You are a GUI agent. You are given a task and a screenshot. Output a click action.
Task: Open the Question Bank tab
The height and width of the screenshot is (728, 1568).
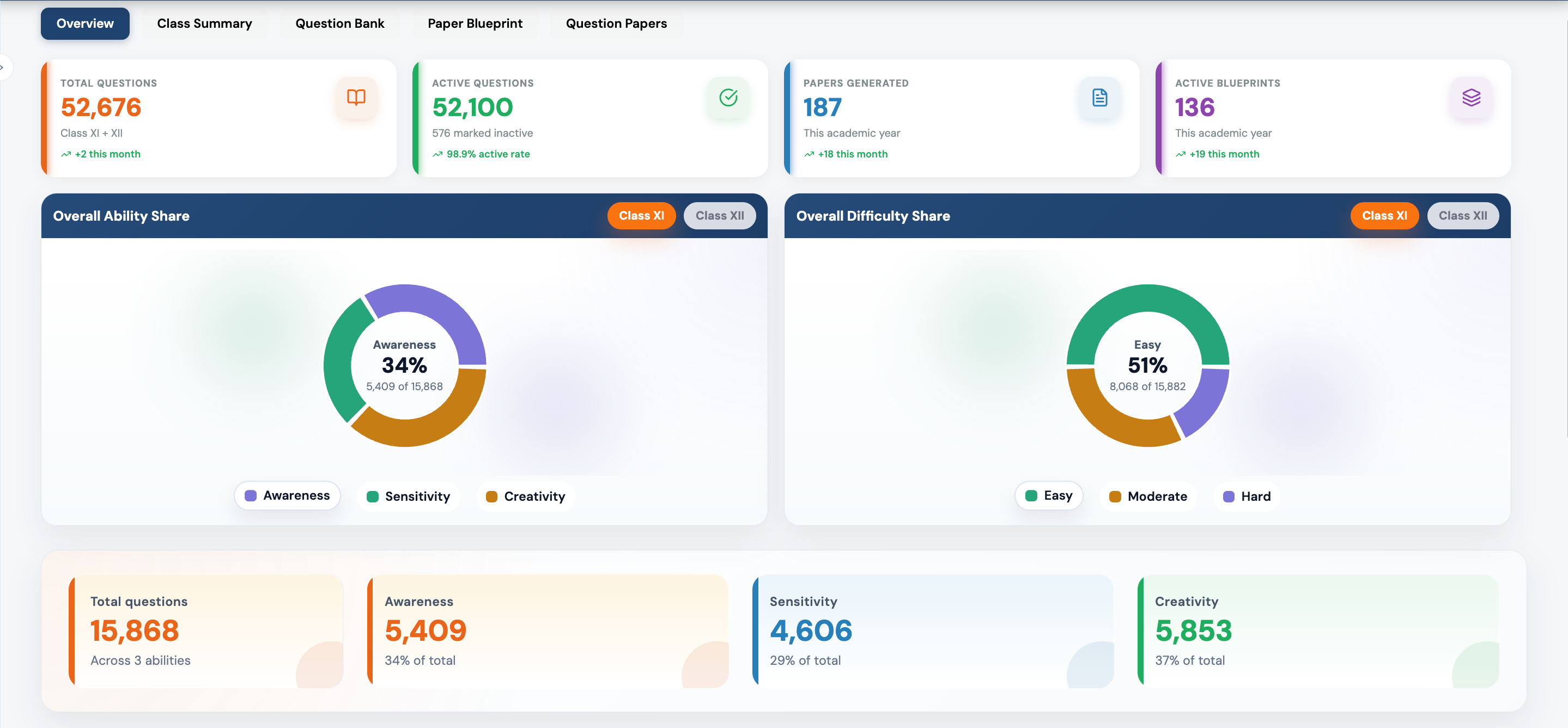339,24
